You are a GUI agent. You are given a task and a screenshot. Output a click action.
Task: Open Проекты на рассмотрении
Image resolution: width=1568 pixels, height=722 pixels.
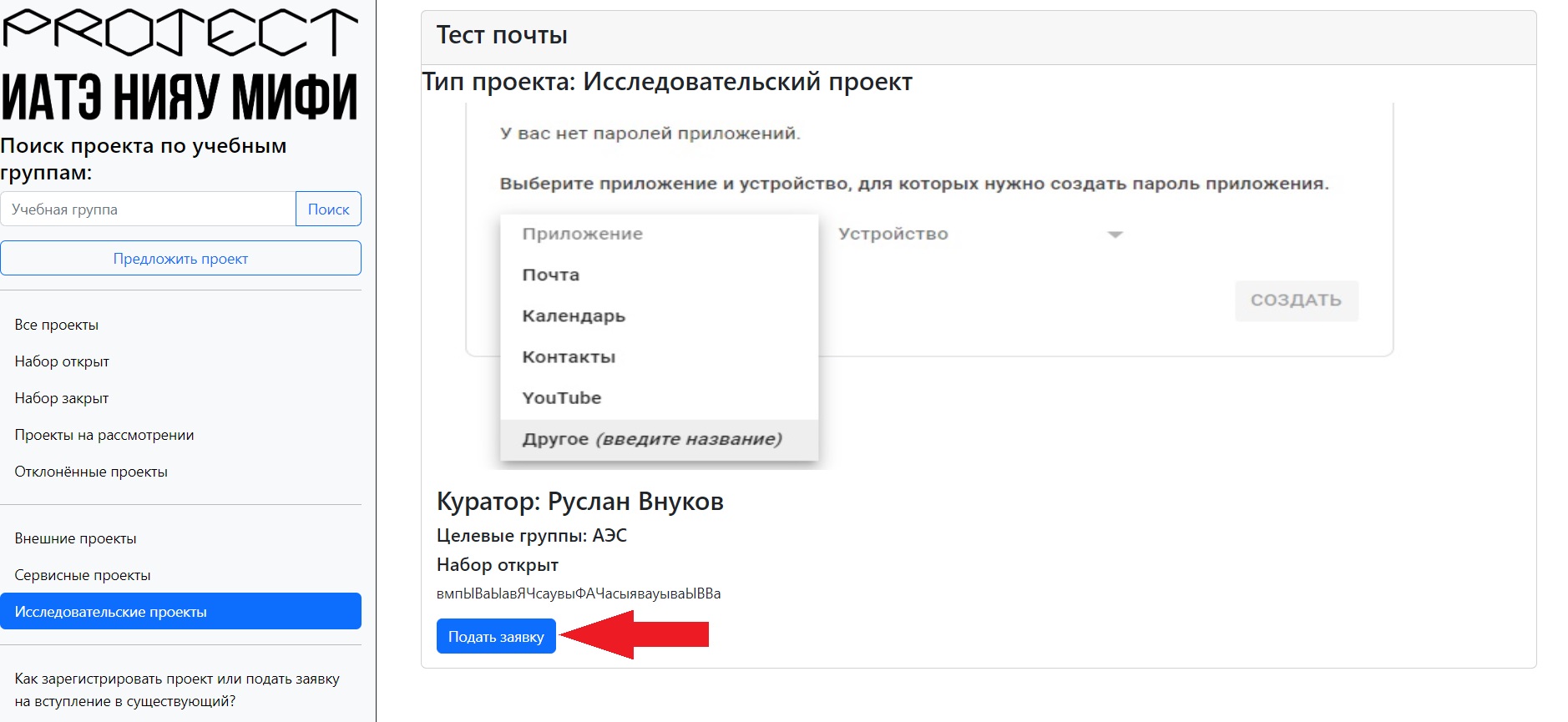pyautogui.click(x=180, y=435)
